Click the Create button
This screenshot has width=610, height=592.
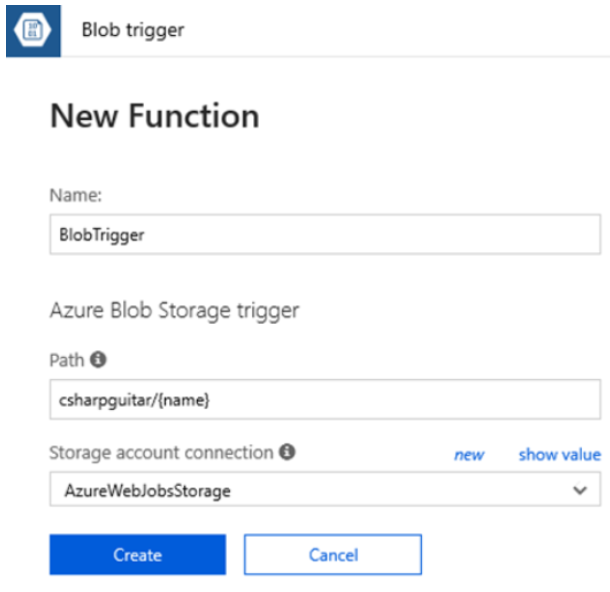(138, 555)
